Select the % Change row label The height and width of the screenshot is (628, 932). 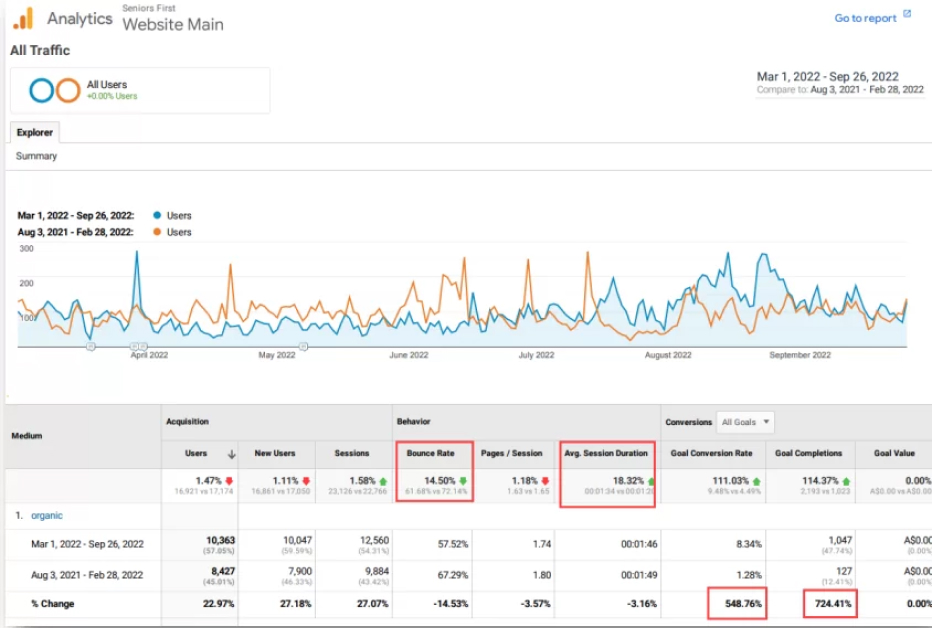(x=53, y=604)
